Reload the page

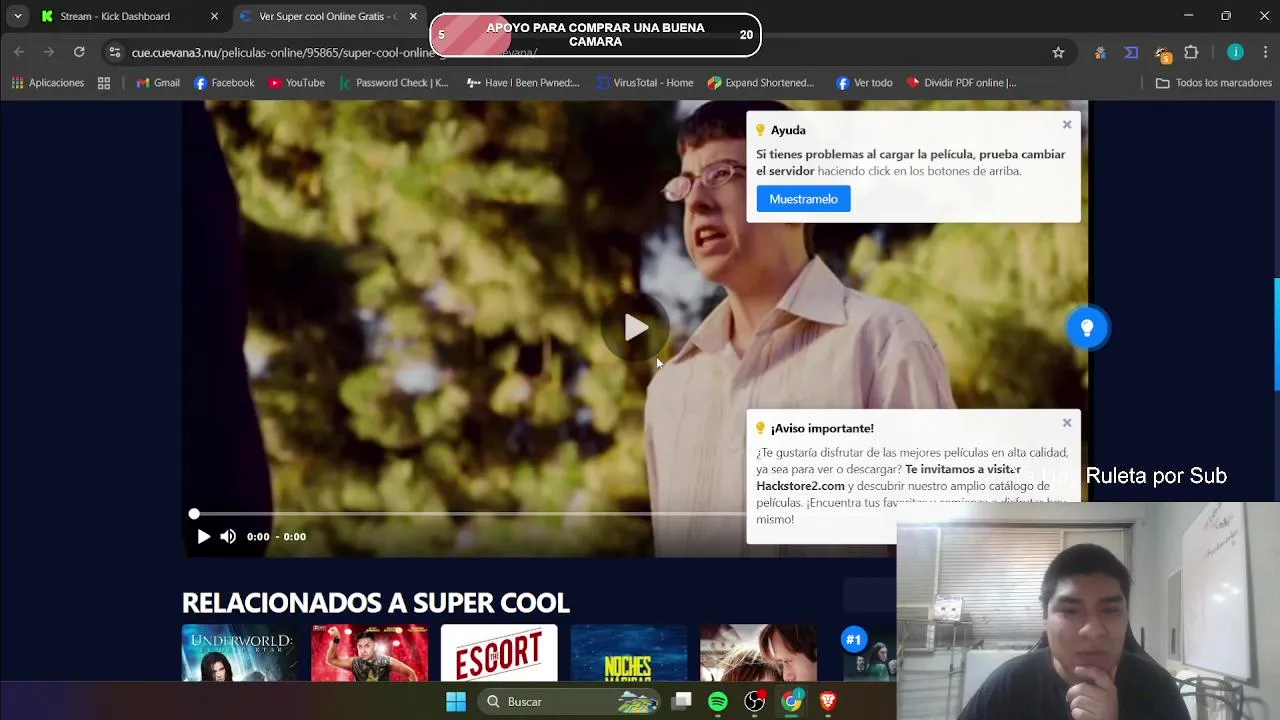point(79,52)
